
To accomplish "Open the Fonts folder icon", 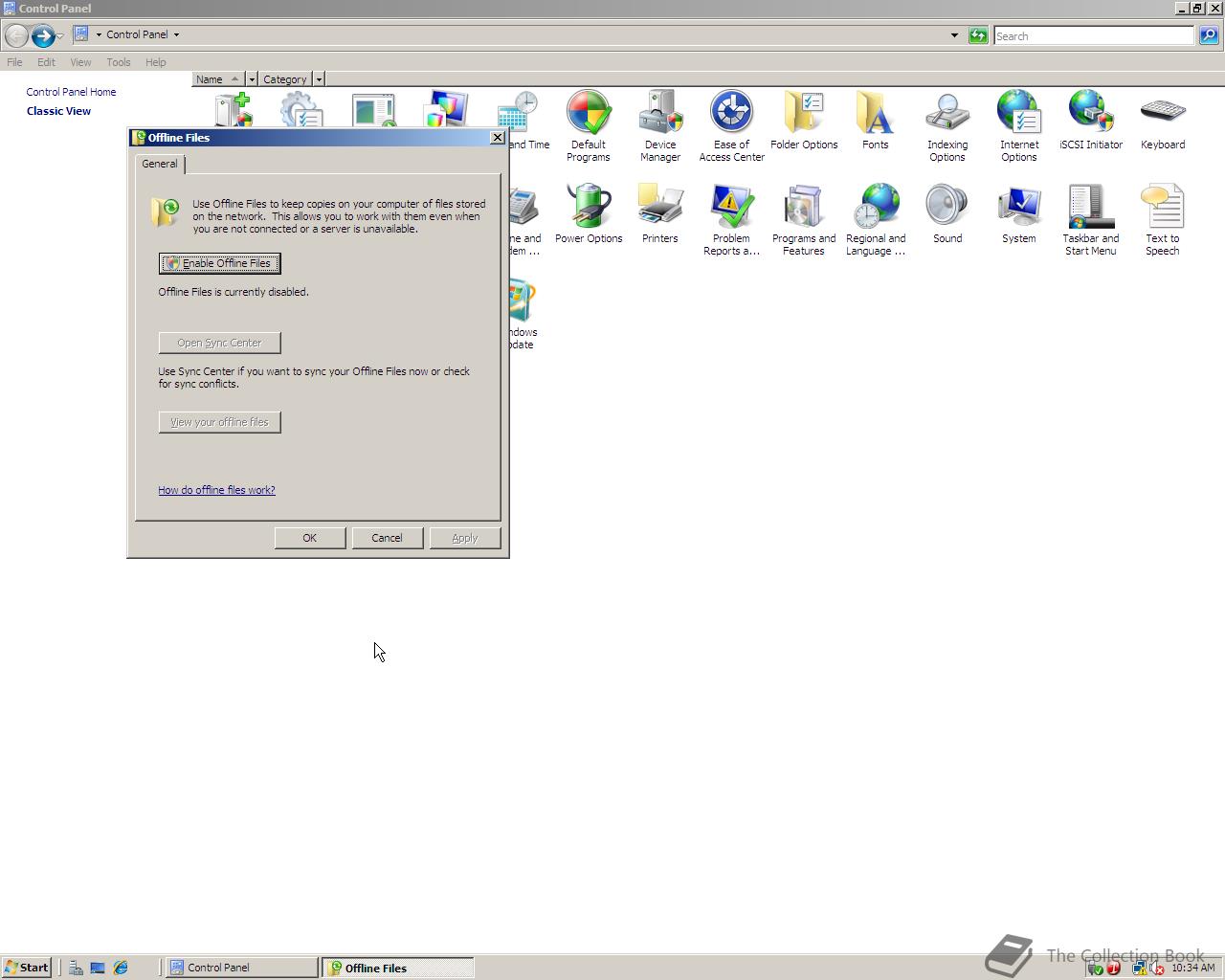I will click(x=875, y=121).
